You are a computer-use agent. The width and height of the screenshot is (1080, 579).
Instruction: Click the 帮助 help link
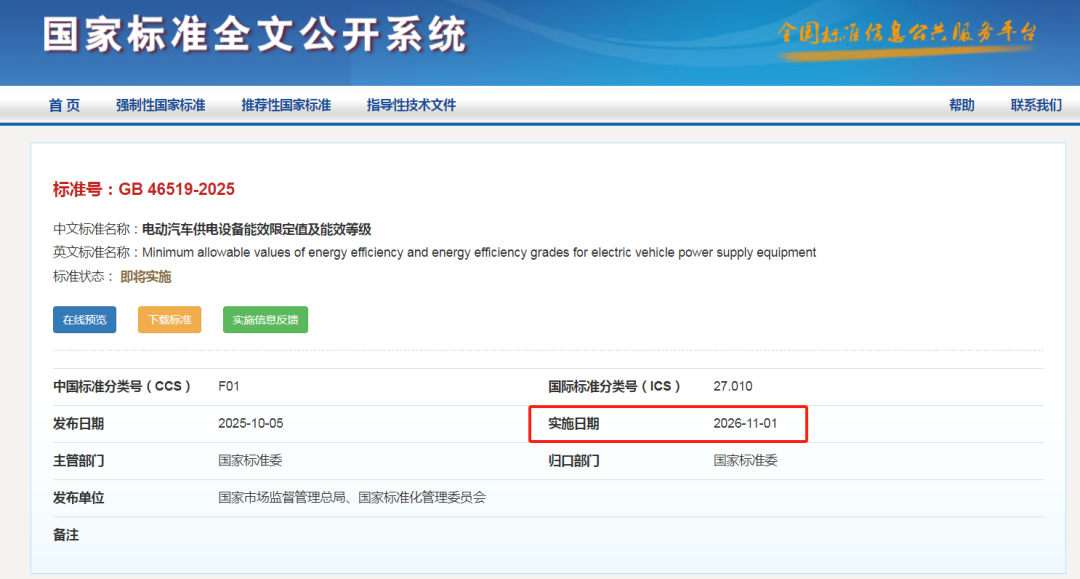(961, 105)
